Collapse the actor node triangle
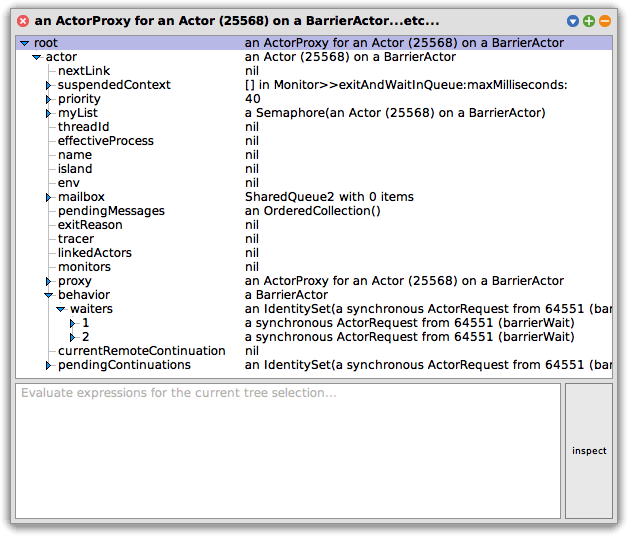The width and height of the screenshot is (628, 536). click(37, 57)
